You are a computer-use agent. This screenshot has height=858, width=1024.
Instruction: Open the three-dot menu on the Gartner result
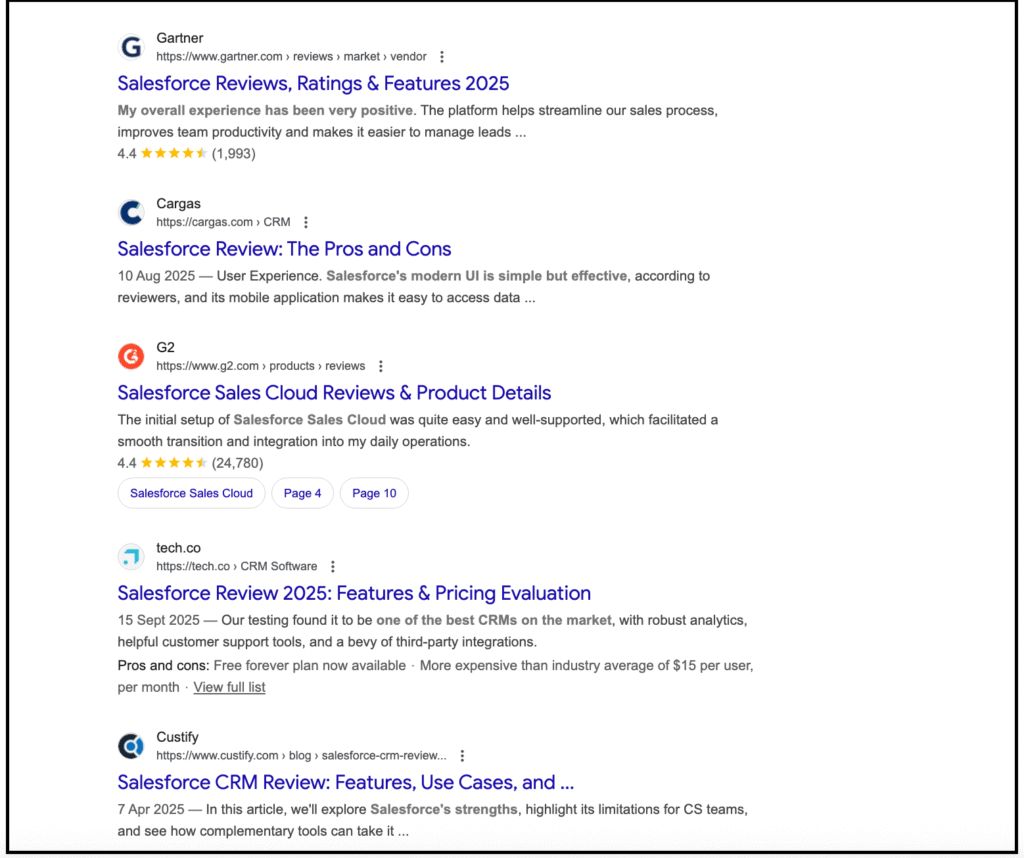[x=442, y=57]
